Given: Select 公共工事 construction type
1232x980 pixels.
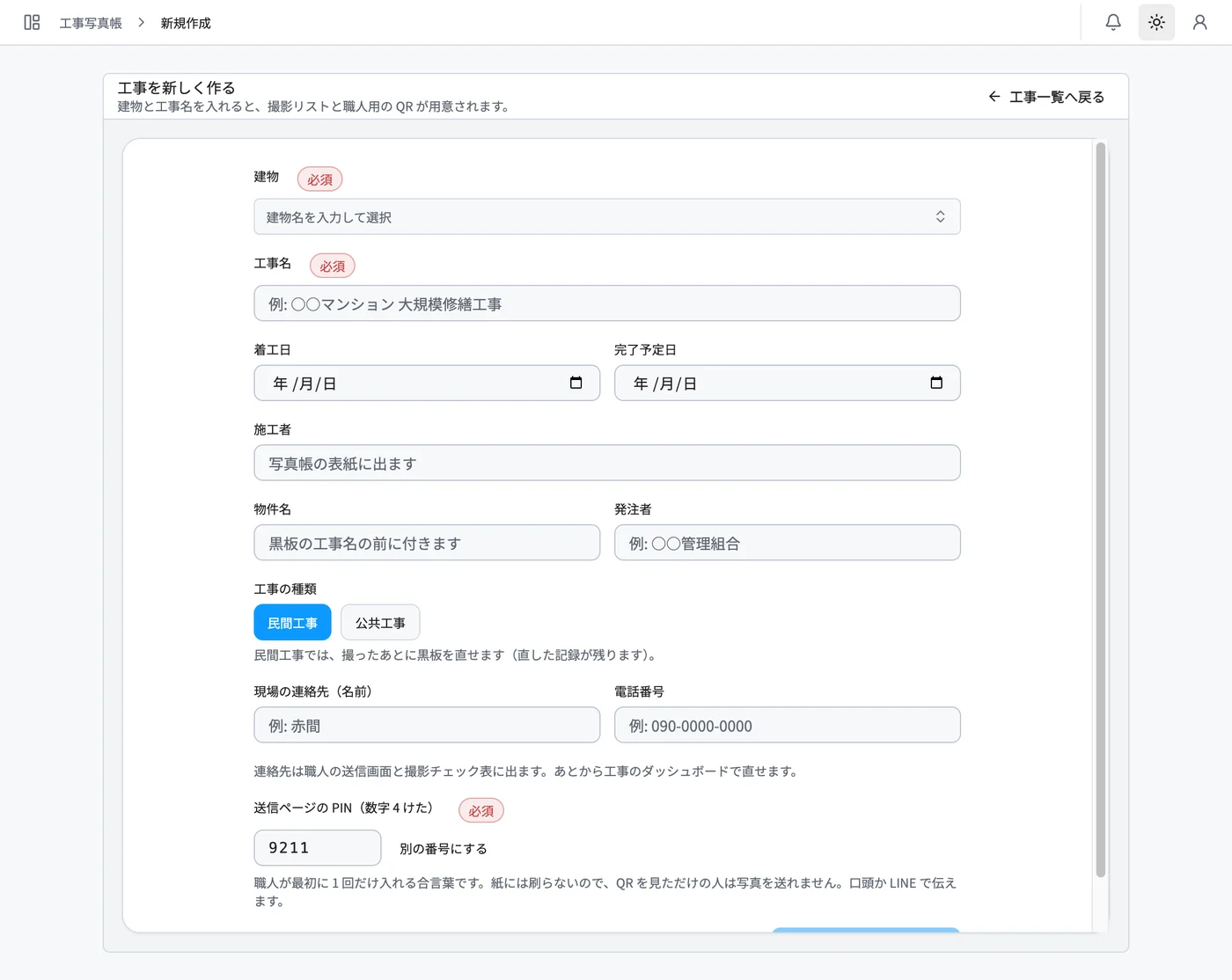Looking at the screenshot, I should pos(380,623).
